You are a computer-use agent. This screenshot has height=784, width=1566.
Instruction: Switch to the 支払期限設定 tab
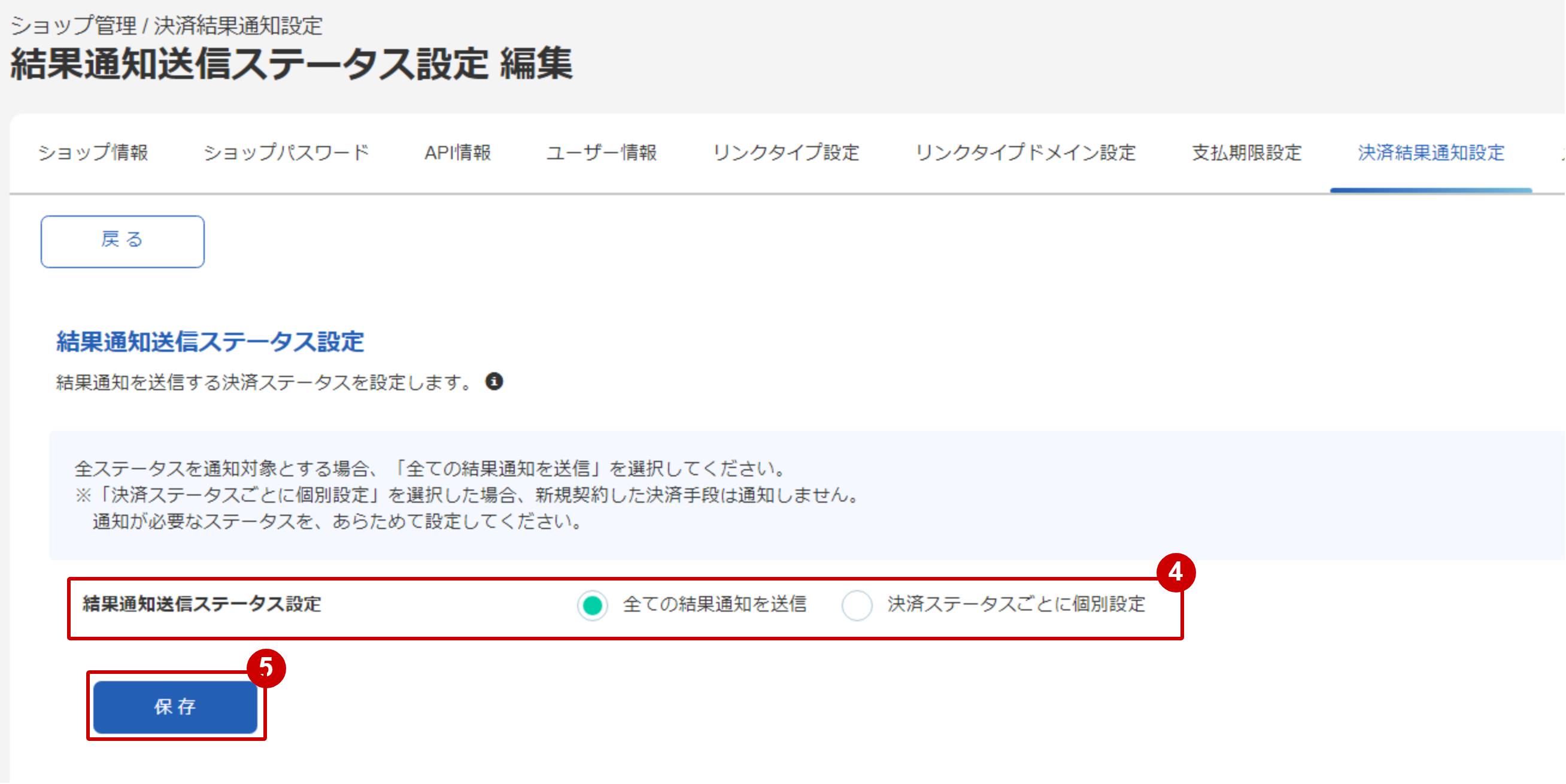click(x=1245, y=153)
